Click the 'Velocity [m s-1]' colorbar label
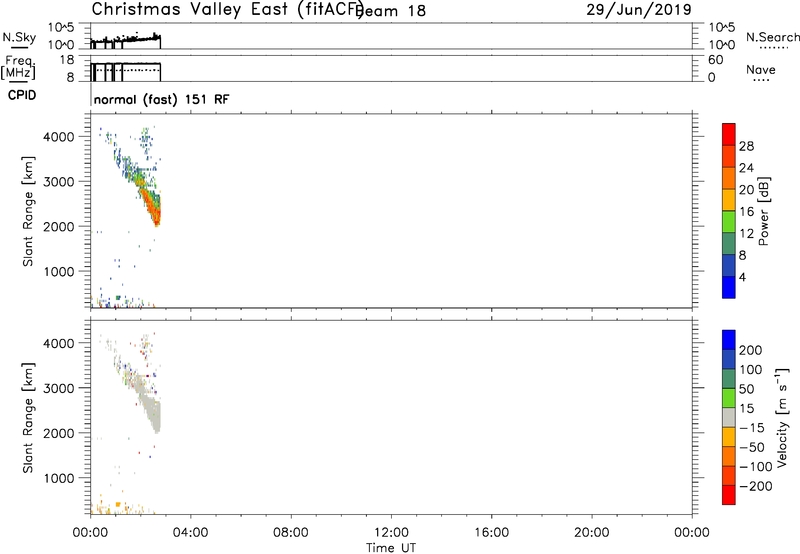800x554 pixels. coord(782,417)
